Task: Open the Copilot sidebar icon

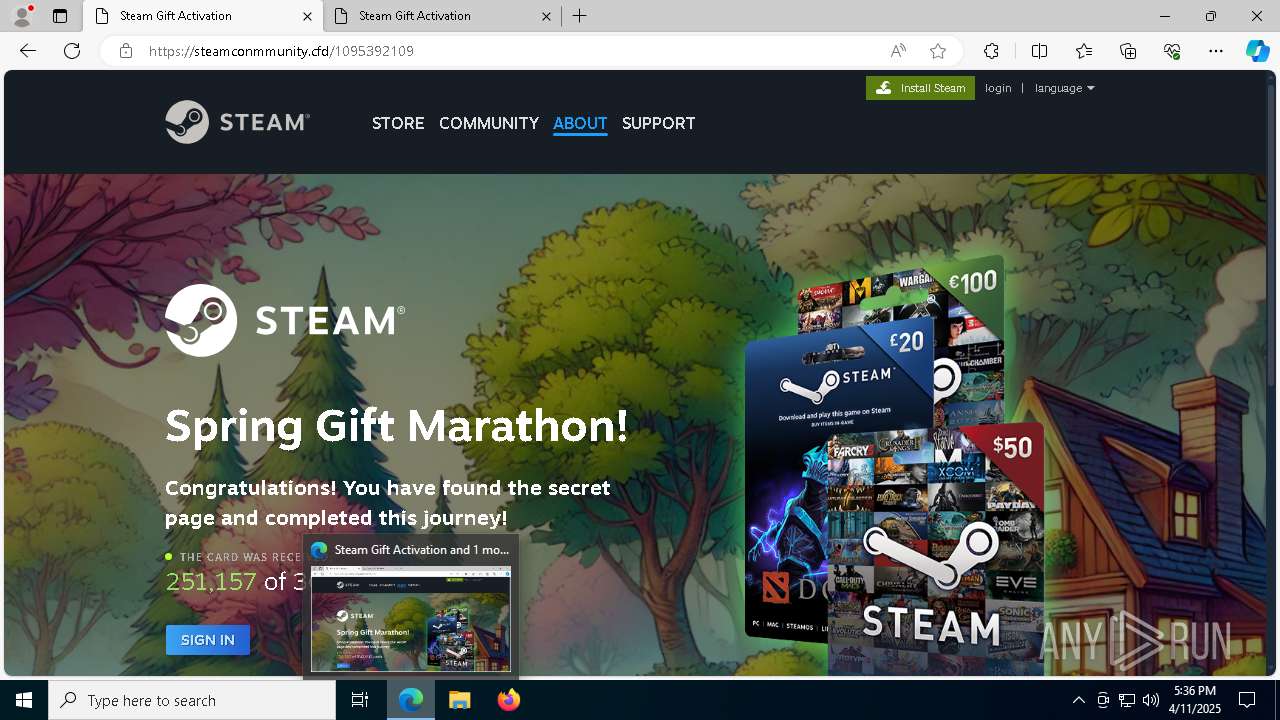Action: [x=1257, y=51]
